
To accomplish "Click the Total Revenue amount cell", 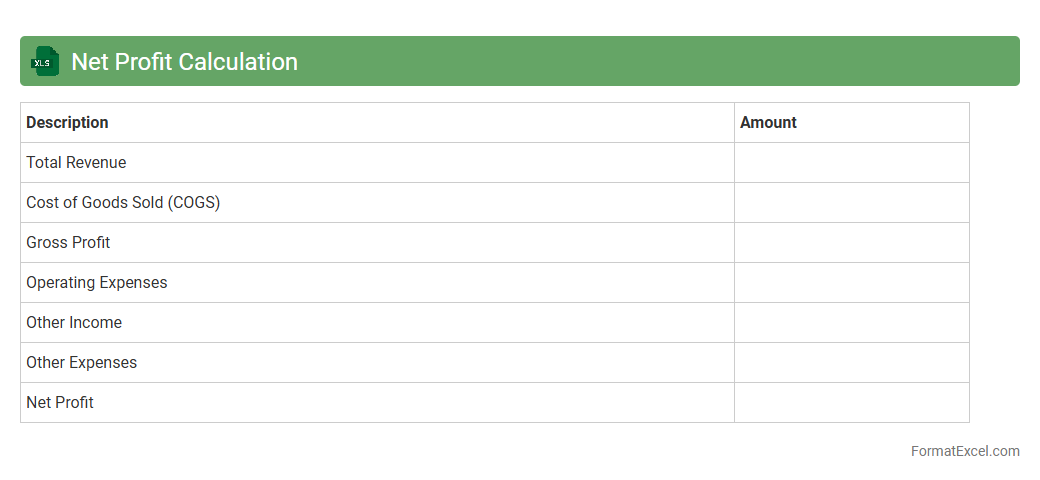I will [851, 163].
